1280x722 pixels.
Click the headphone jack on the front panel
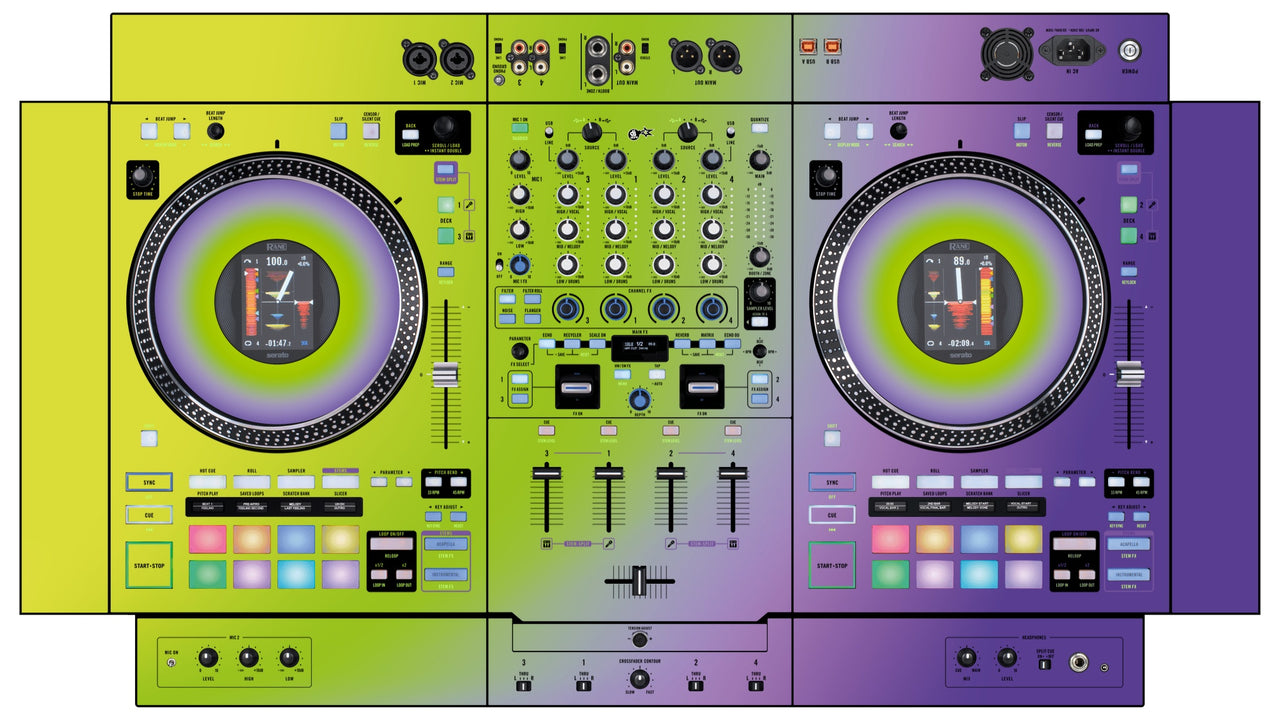(x=1081, y=662)
